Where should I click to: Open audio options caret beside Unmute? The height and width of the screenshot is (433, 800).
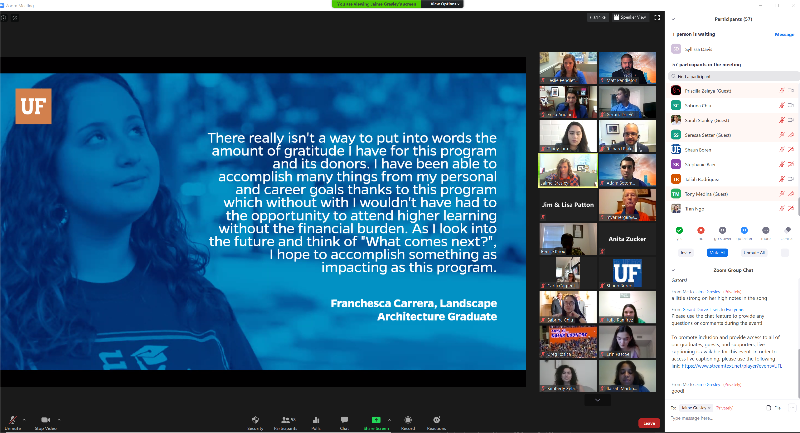tap(24, 420)
